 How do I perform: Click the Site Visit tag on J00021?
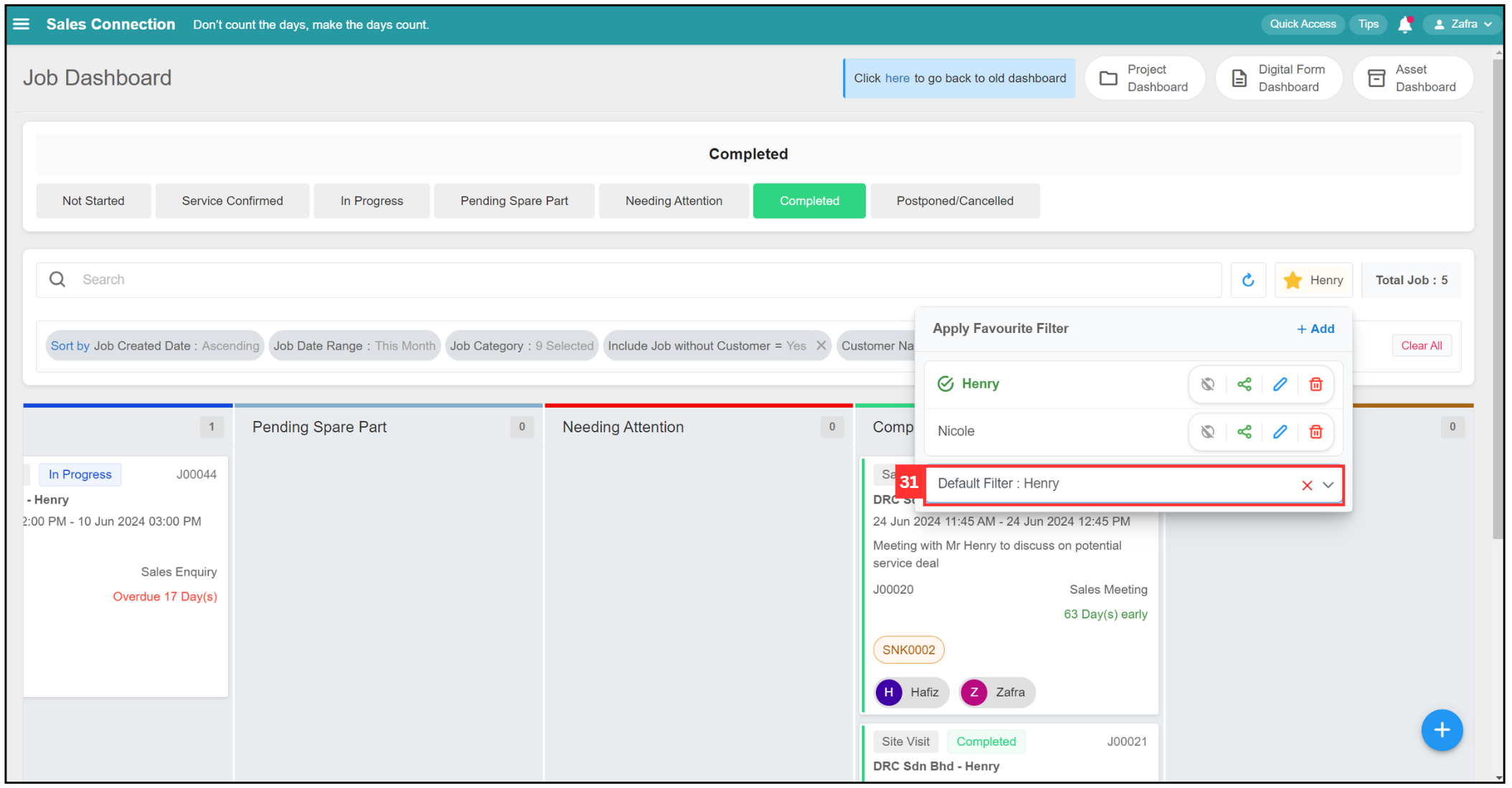pos(905,741)
